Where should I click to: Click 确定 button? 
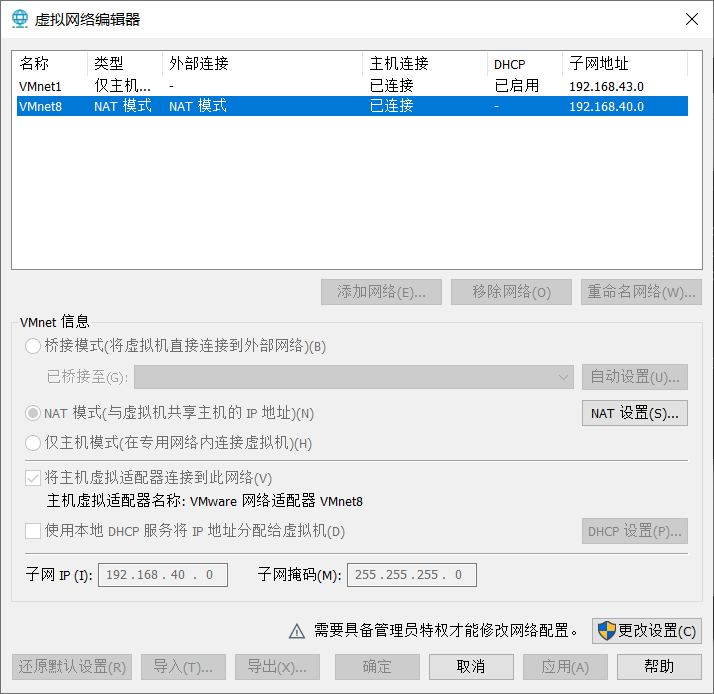[377, 667]
